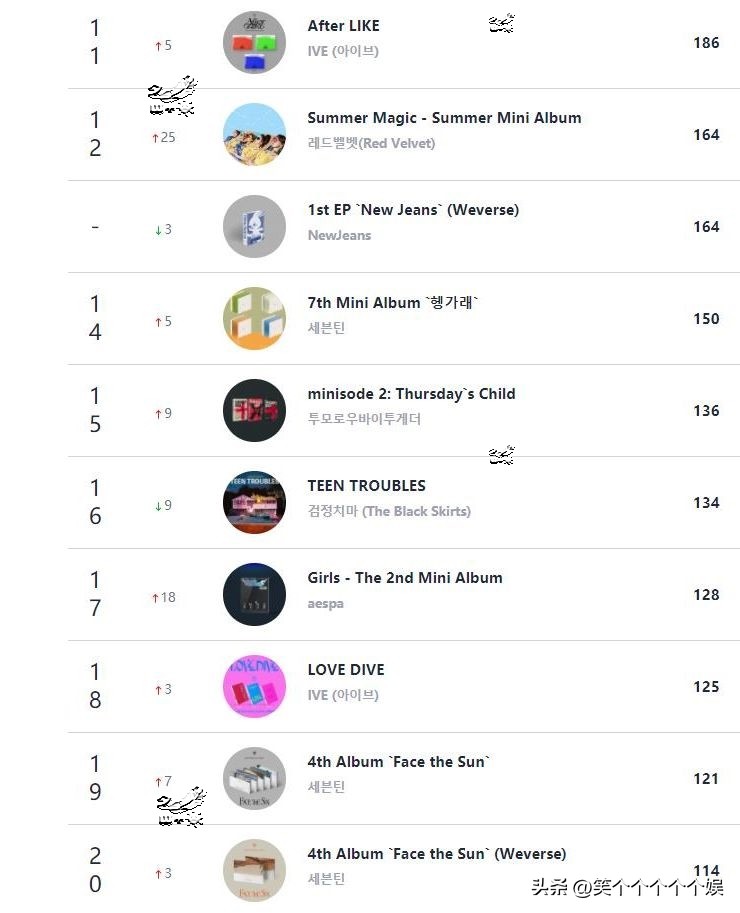
Task: Open the TEEN TROUBLES title link
Action: [366, 486]
